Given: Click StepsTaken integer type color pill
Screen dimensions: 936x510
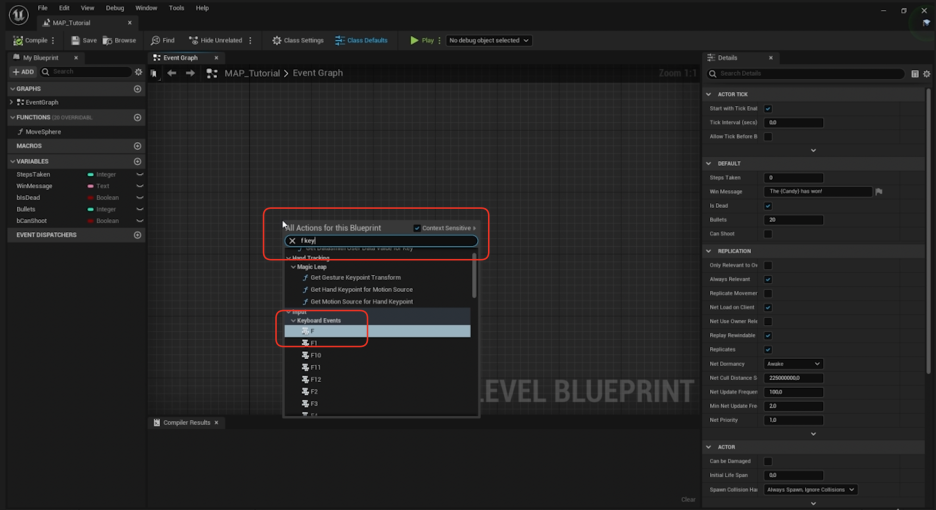Looking at the screenshot, I should [x=91, y=175].
